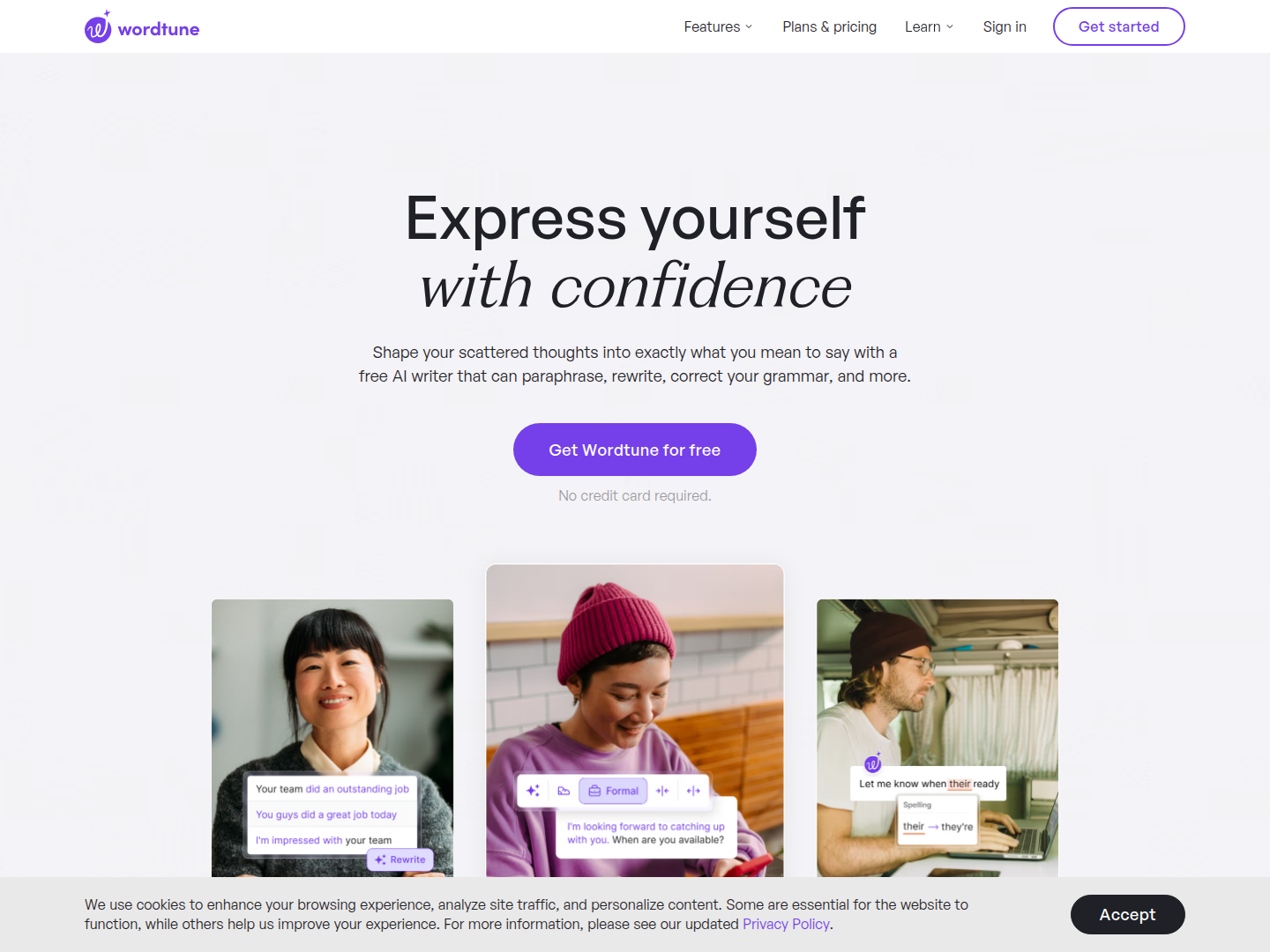1270x952 pixels.
Task: Expand the Learn dropdown menu
Action: click(x=929, y=26)
